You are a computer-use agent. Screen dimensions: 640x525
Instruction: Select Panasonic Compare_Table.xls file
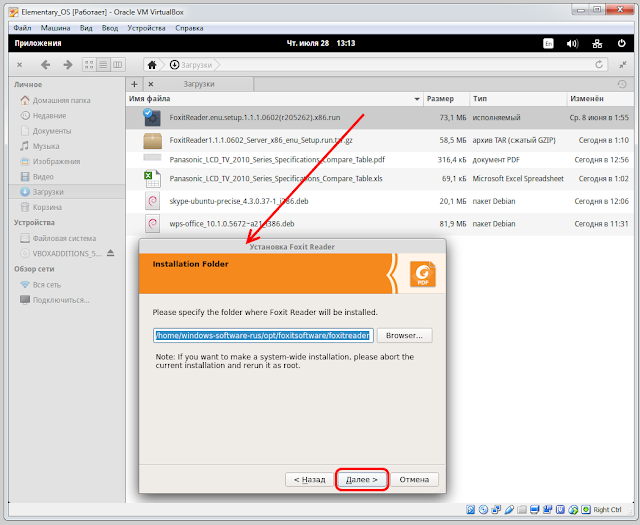point(380,179)
